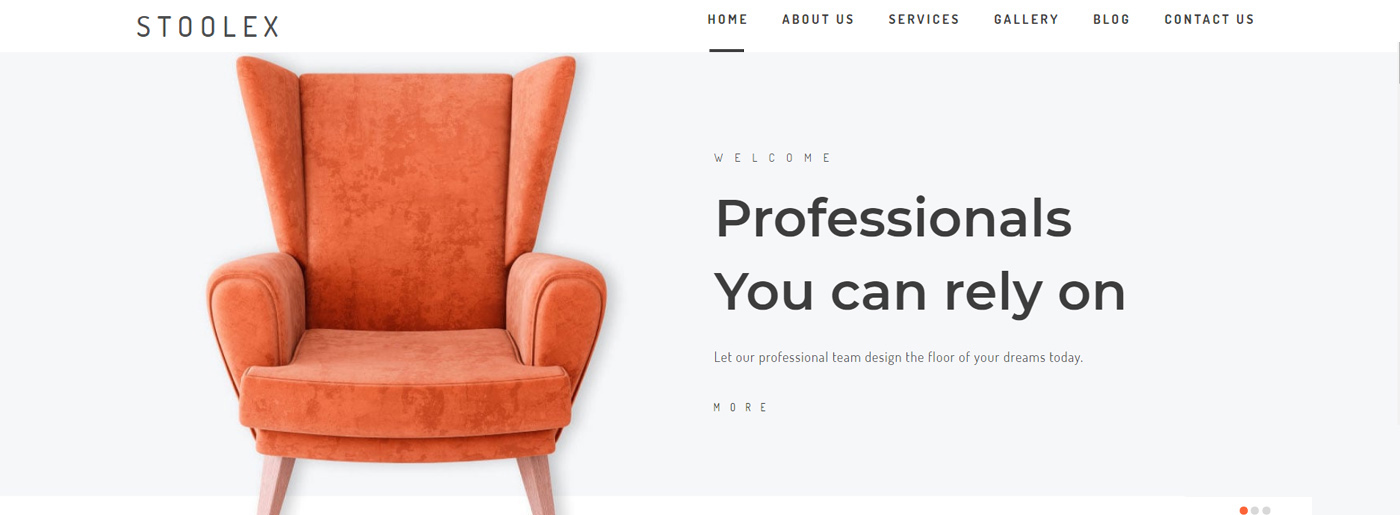Click the 'Professionals' headline line
Viewport: 1400px width, 515px height.
click(x=893, y=219)
